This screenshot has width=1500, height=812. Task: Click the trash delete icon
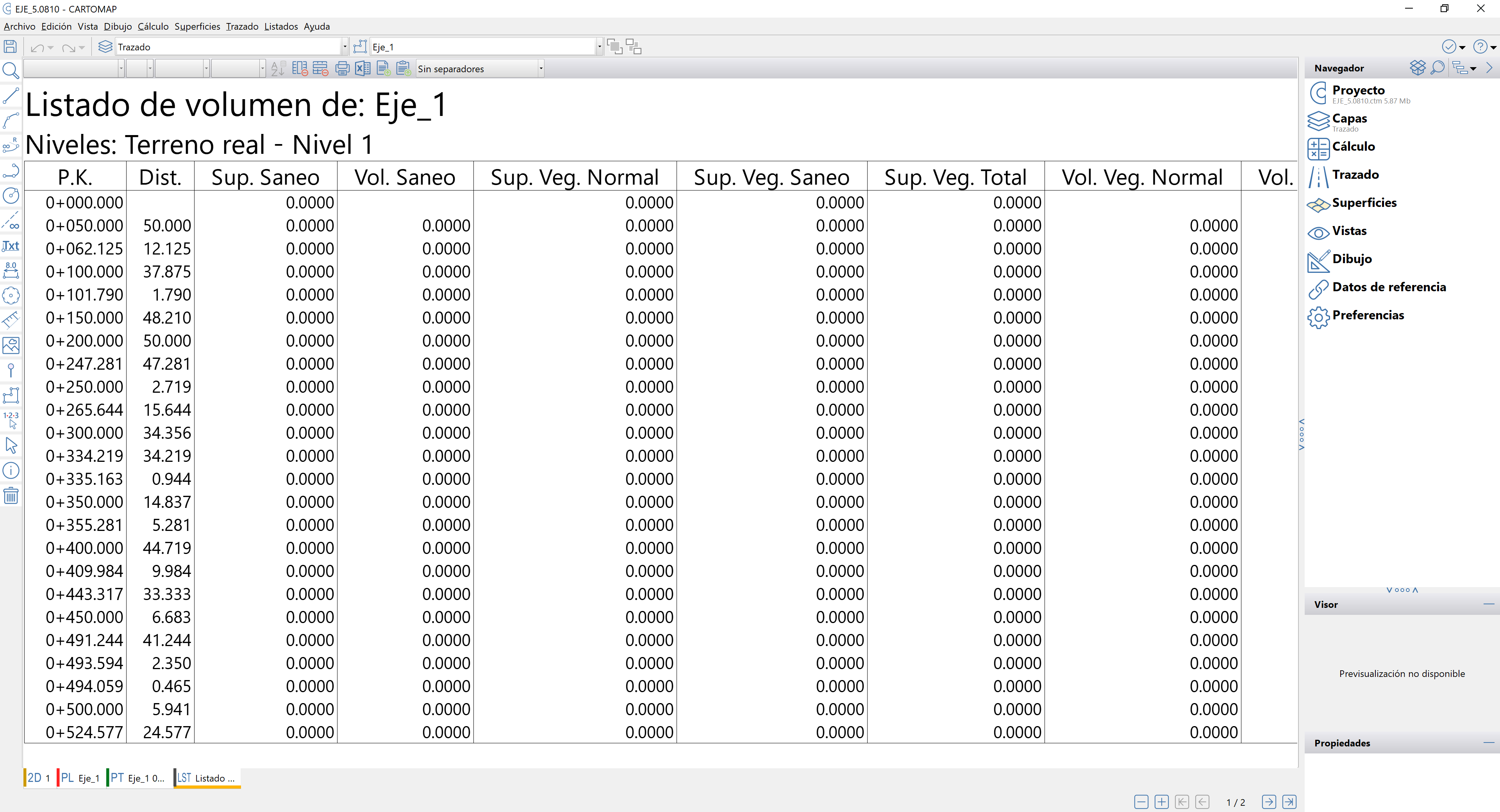tap(11, 496)
